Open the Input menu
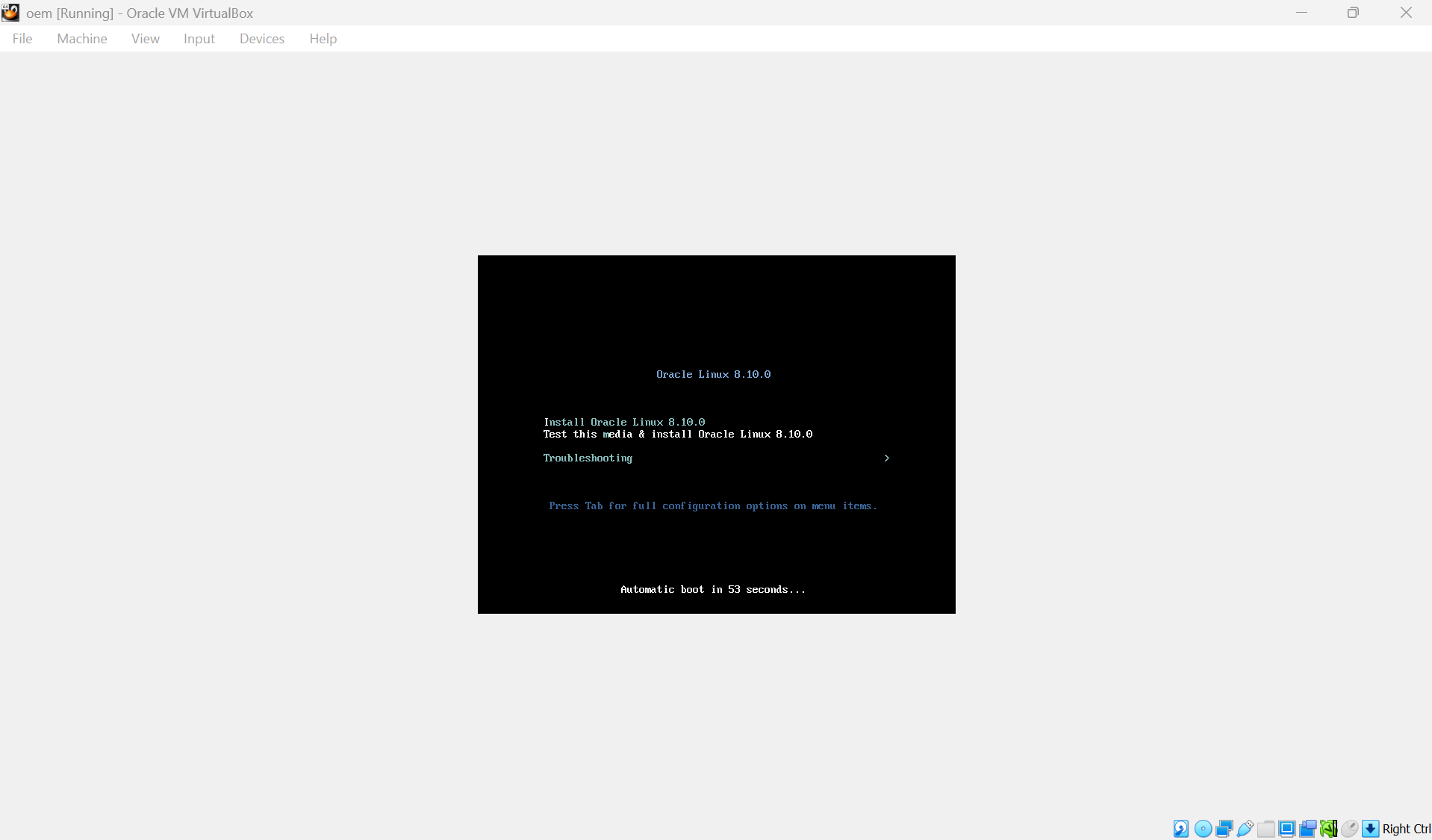Viewport: 1432px width, 840px height. point(199,39)
